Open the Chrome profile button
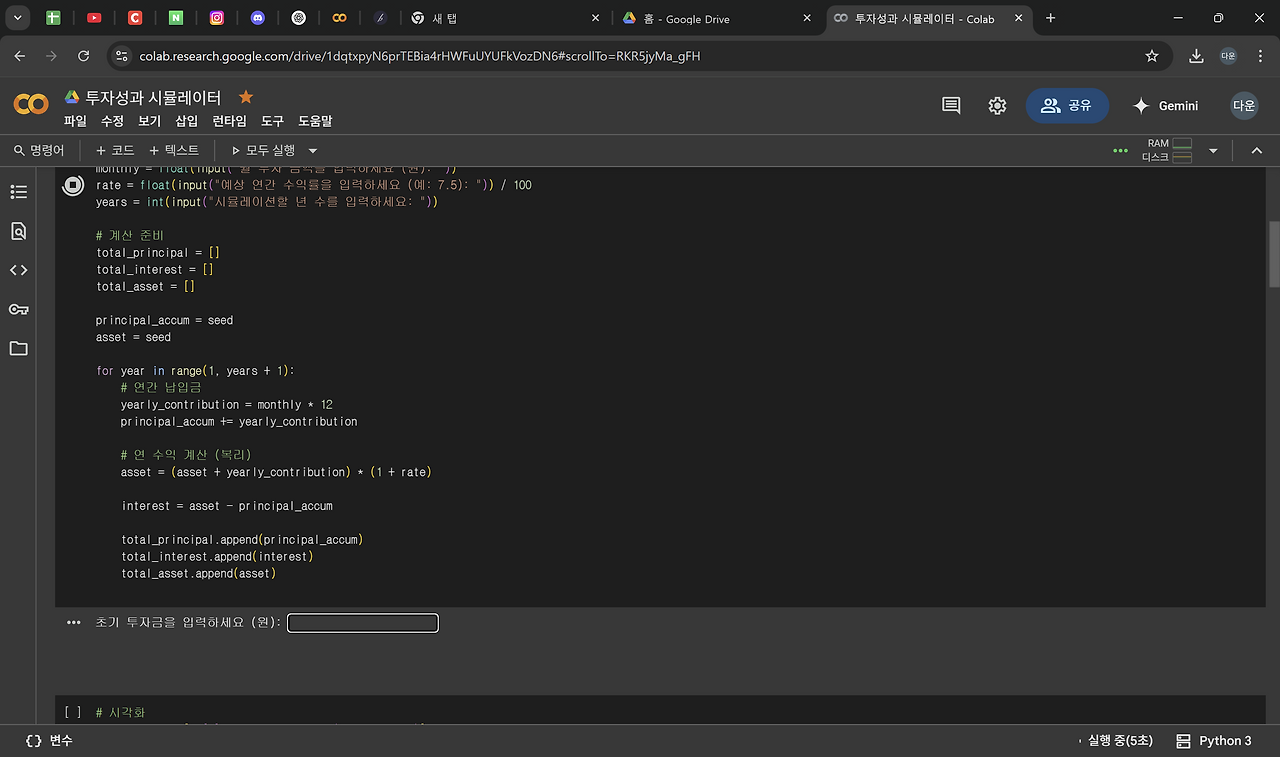Viewport: 1280px width, 757px height. (x=1228, y=56)
